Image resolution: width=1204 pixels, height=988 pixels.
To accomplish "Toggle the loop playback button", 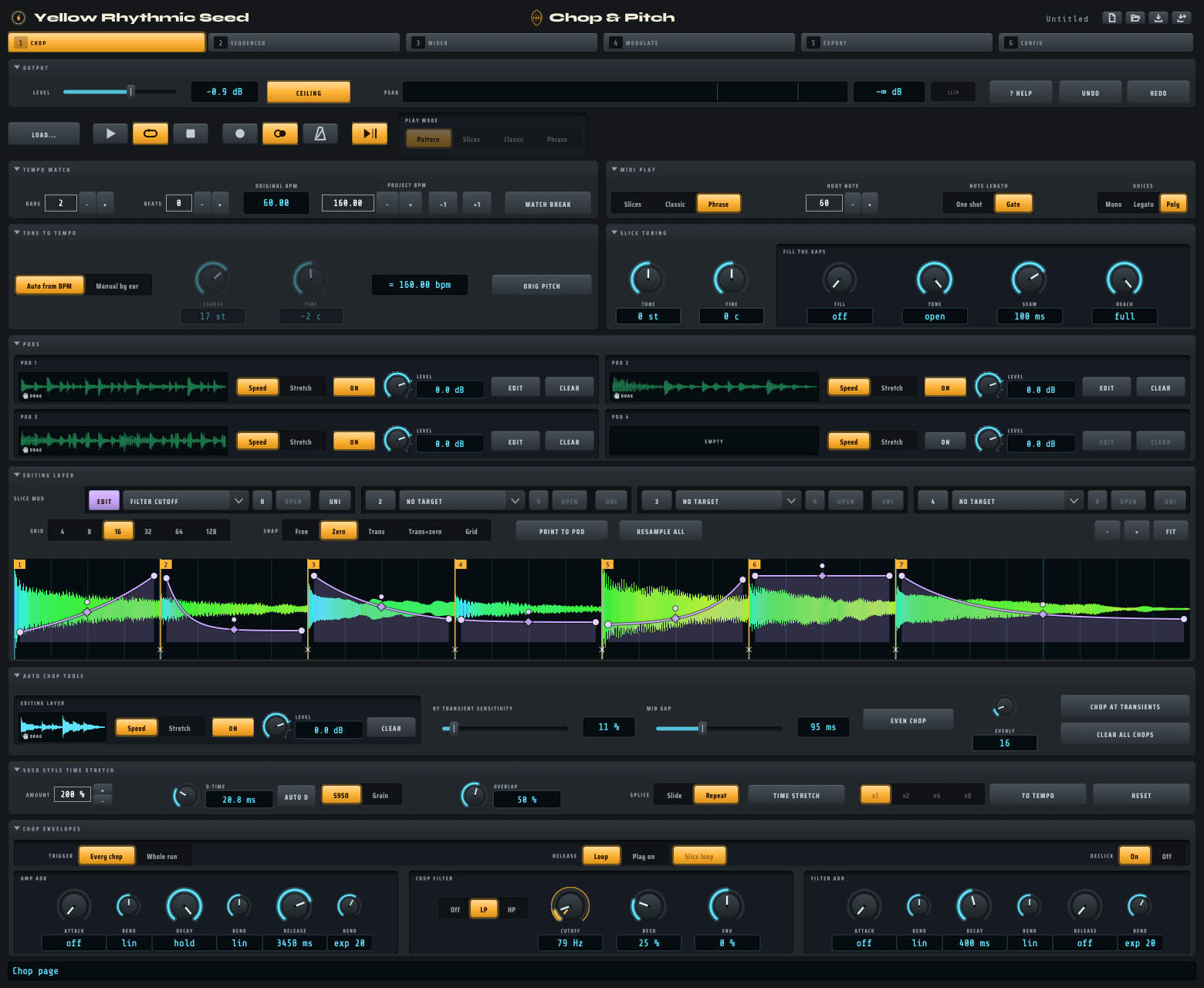I will point(150,134).
